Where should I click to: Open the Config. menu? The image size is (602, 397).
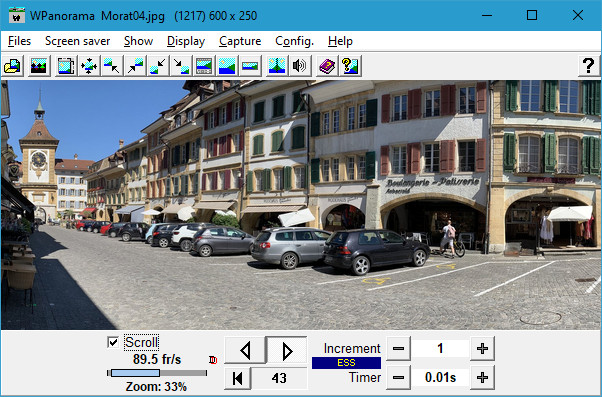pyautogui.click(x=294, y=41)
